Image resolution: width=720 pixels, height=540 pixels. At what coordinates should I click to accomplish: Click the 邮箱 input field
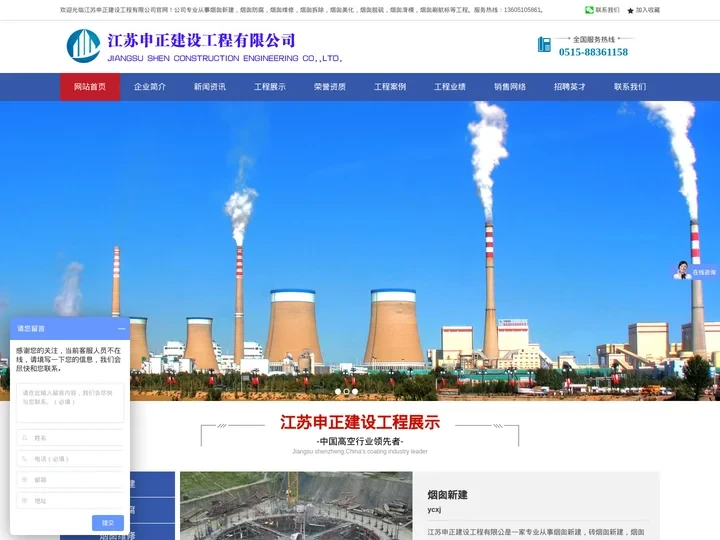[x=70, y=479]
